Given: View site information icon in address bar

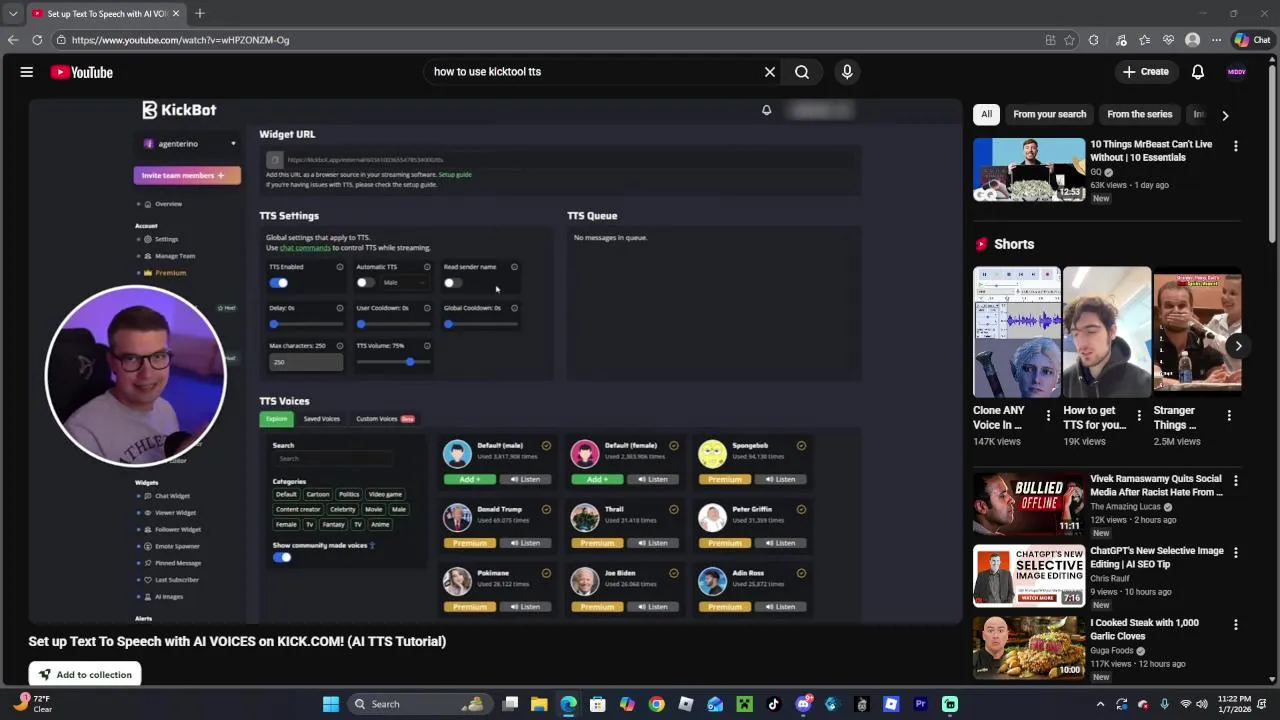Looking at the screenshot, I should pos(61,40).
